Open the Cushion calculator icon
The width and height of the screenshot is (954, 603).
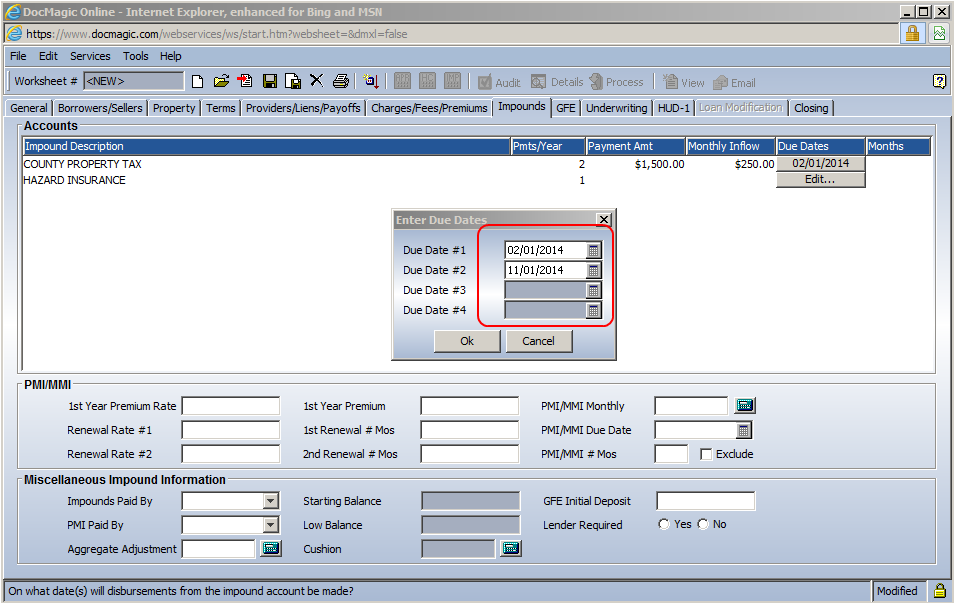click(510, 548)
